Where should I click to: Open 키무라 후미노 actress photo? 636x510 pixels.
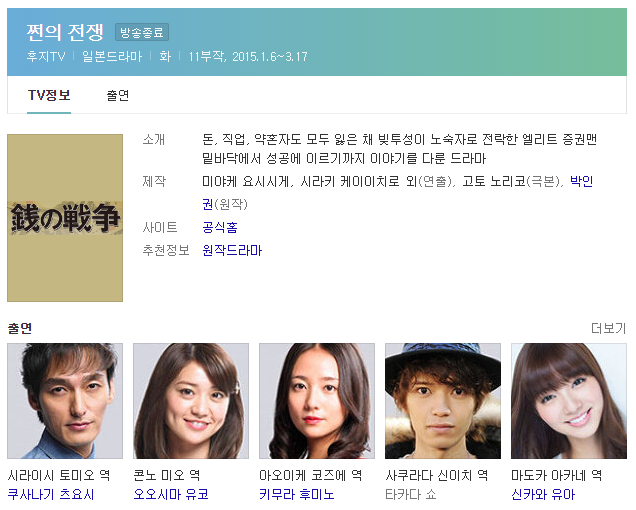pyautogui.click(x=317, y=401)
